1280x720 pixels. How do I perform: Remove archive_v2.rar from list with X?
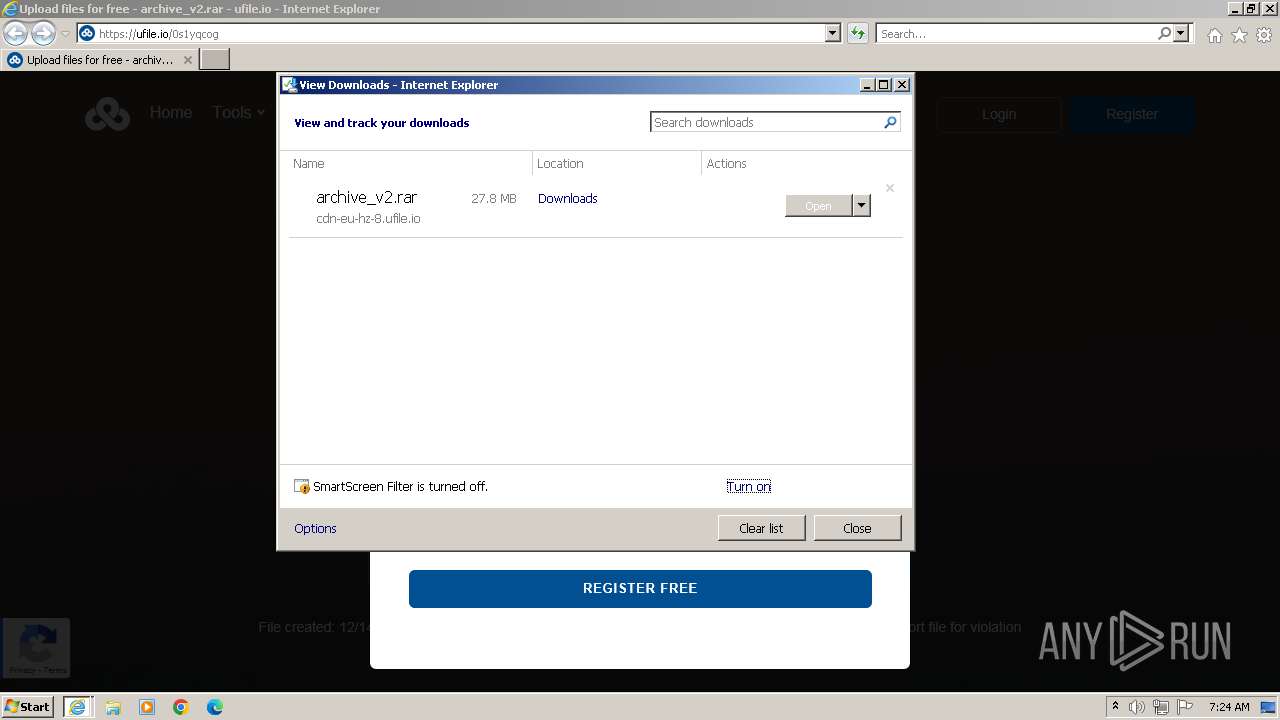(889, 188)
